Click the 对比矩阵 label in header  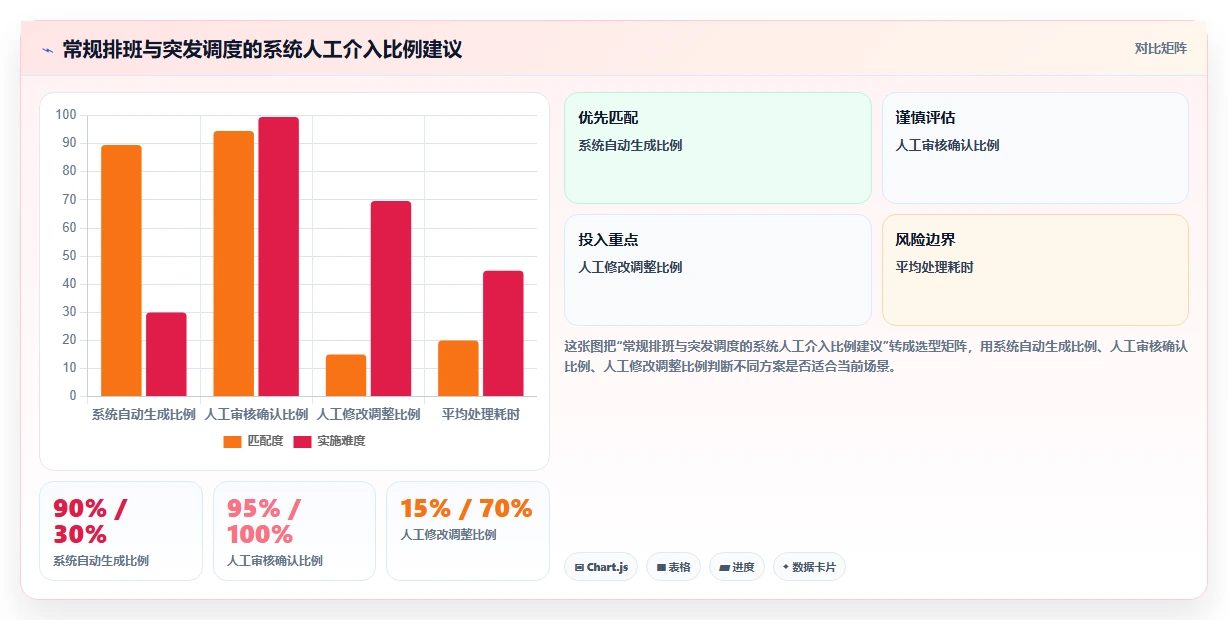[x=1160, y=48]
